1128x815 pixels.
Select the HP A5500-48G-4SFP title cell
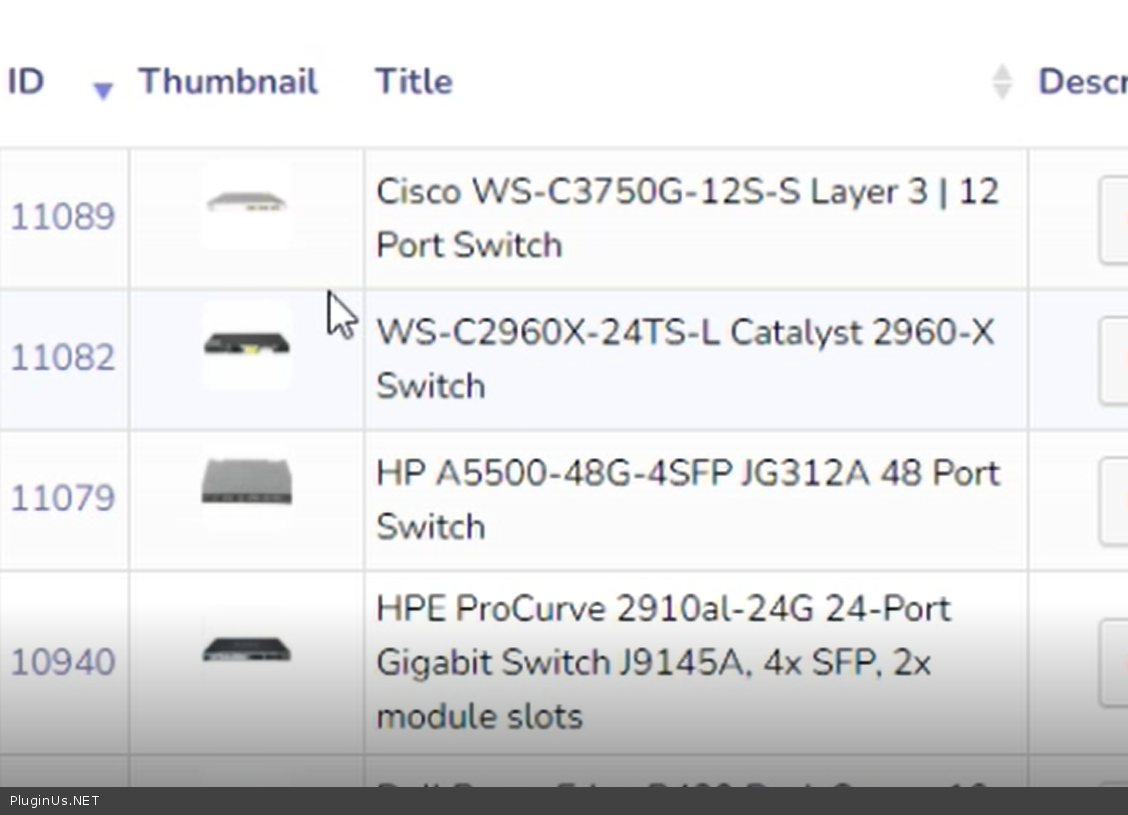coord(687,499)
